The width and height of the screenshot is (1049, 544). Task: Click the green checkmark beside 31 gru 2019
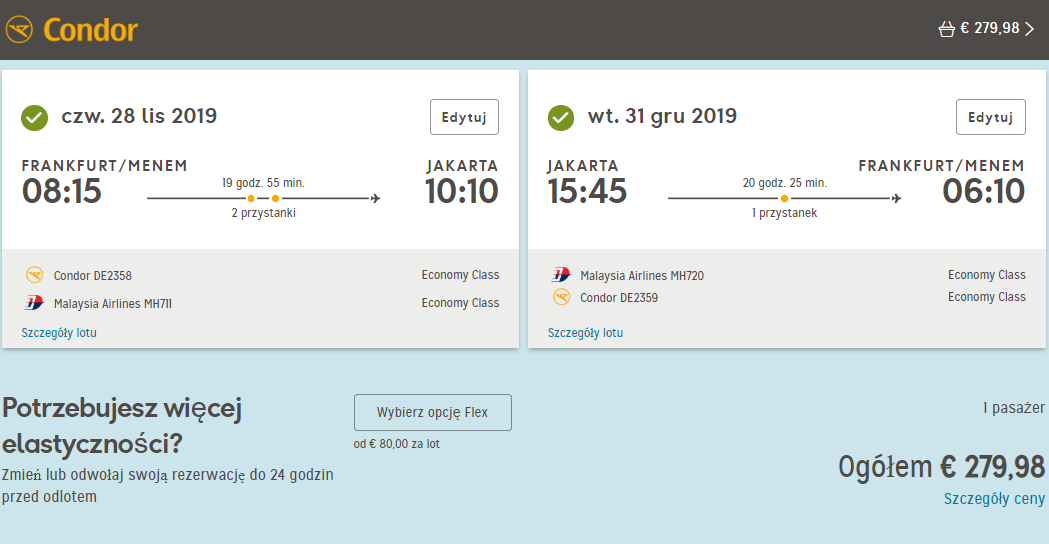(x=561, y=118)
